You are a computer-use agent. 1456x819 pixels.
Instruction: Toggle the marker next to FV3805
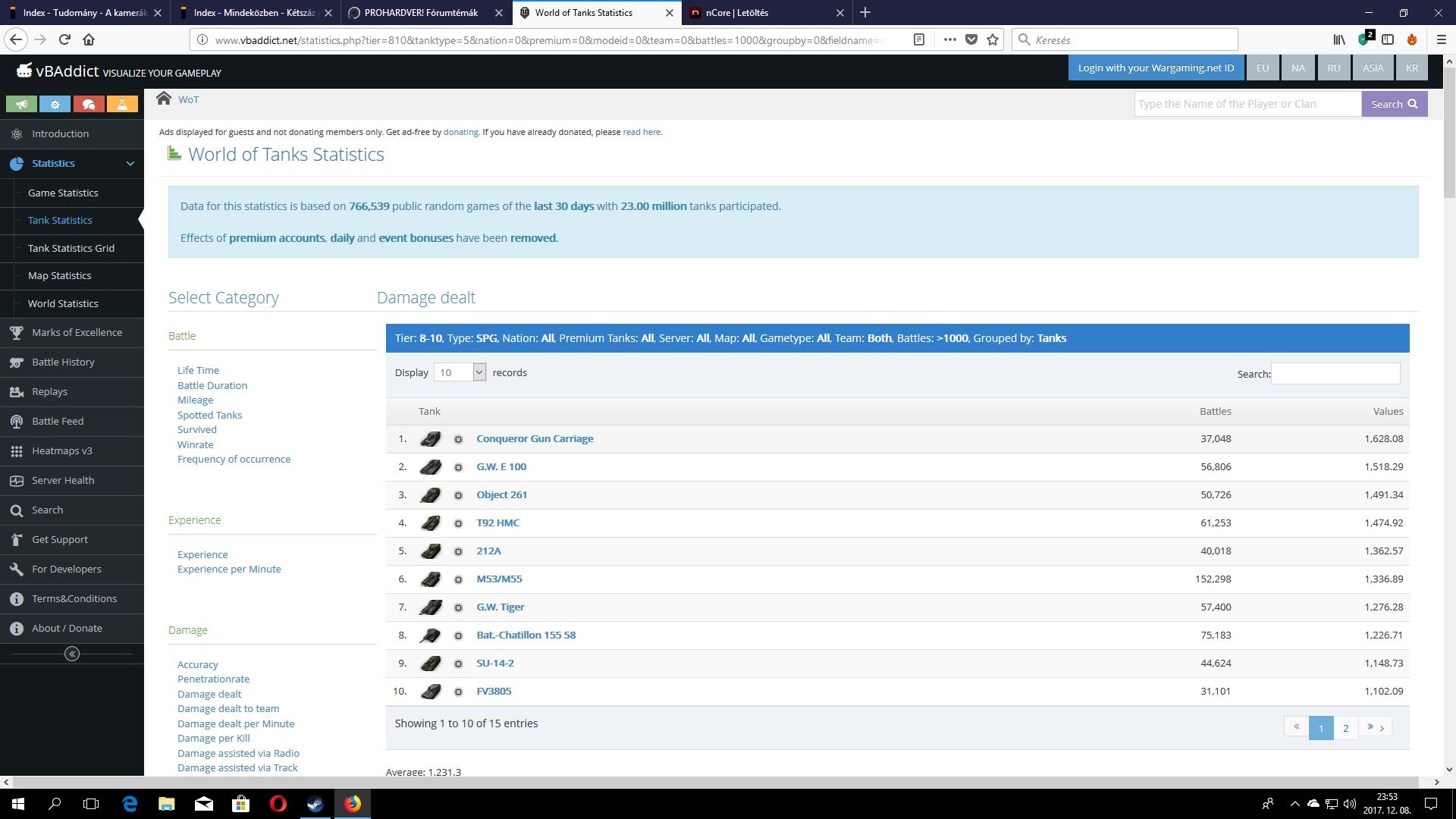tap(458, 692)
